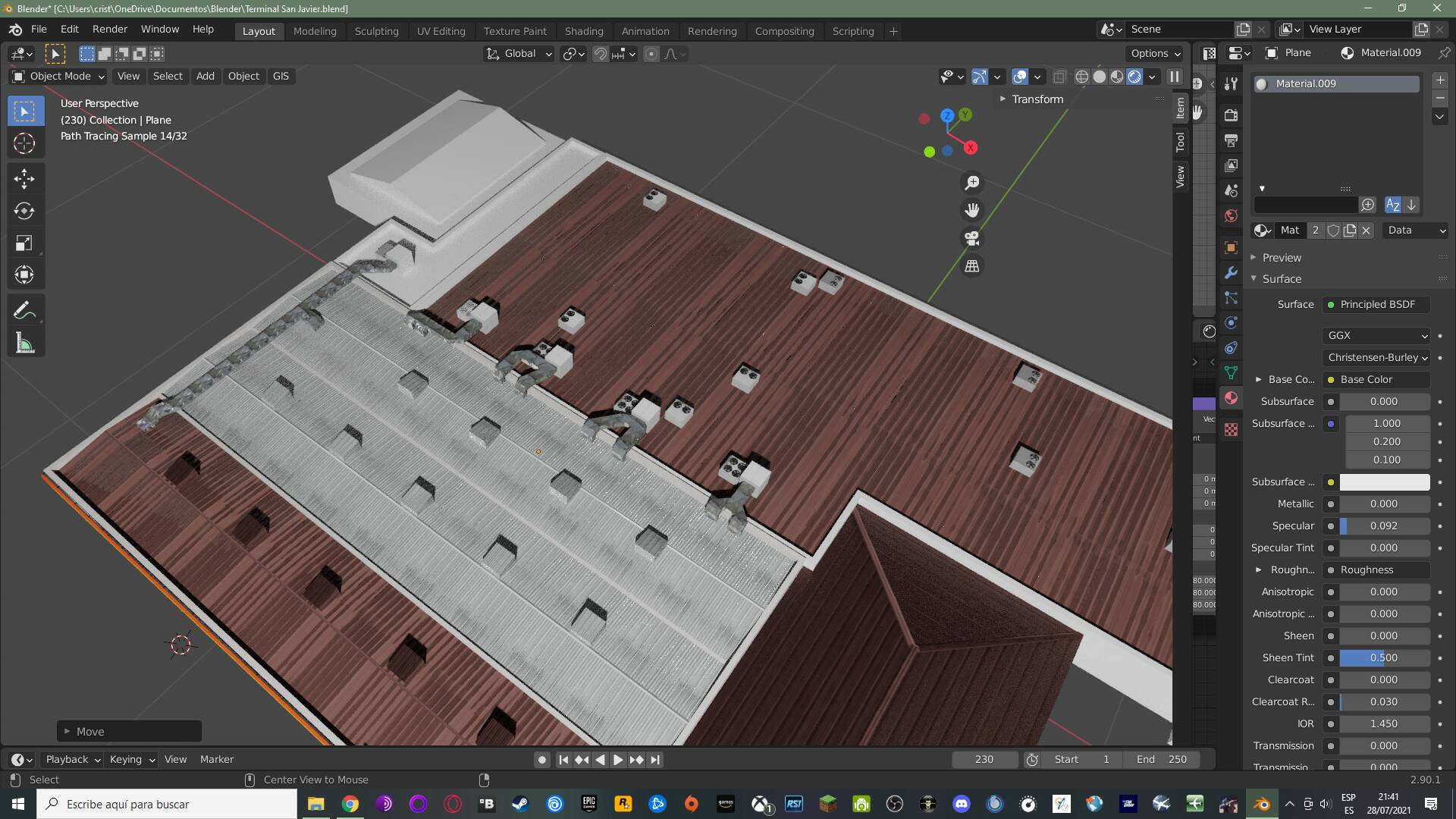The height and width of the screenshot is (819, 1456).
Task: Select the Annotate pencil tool
Action: (24, 311)
